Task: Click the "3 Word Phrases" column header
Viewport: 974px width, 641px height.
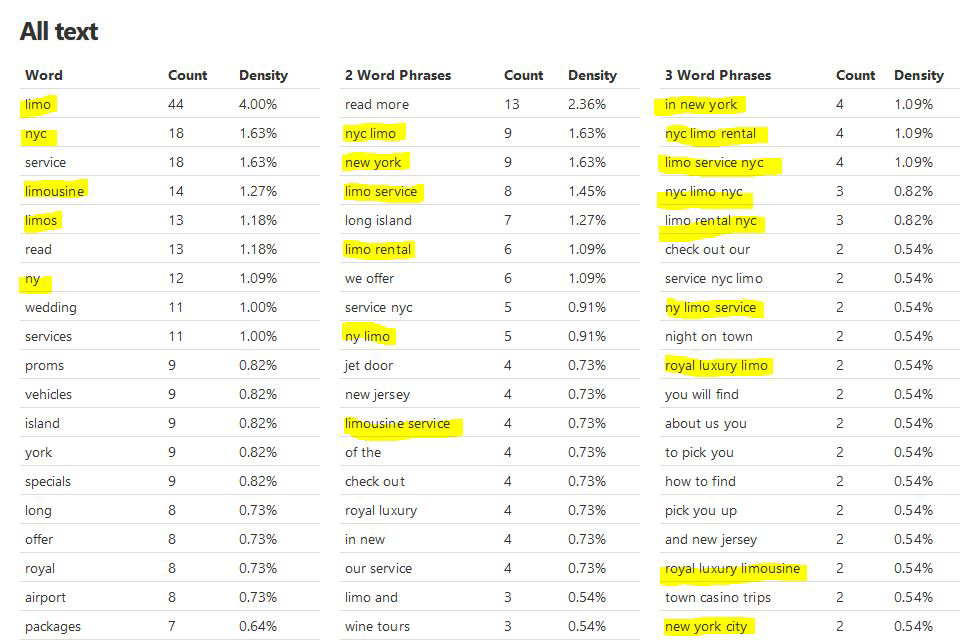Action: click(718, 75)
